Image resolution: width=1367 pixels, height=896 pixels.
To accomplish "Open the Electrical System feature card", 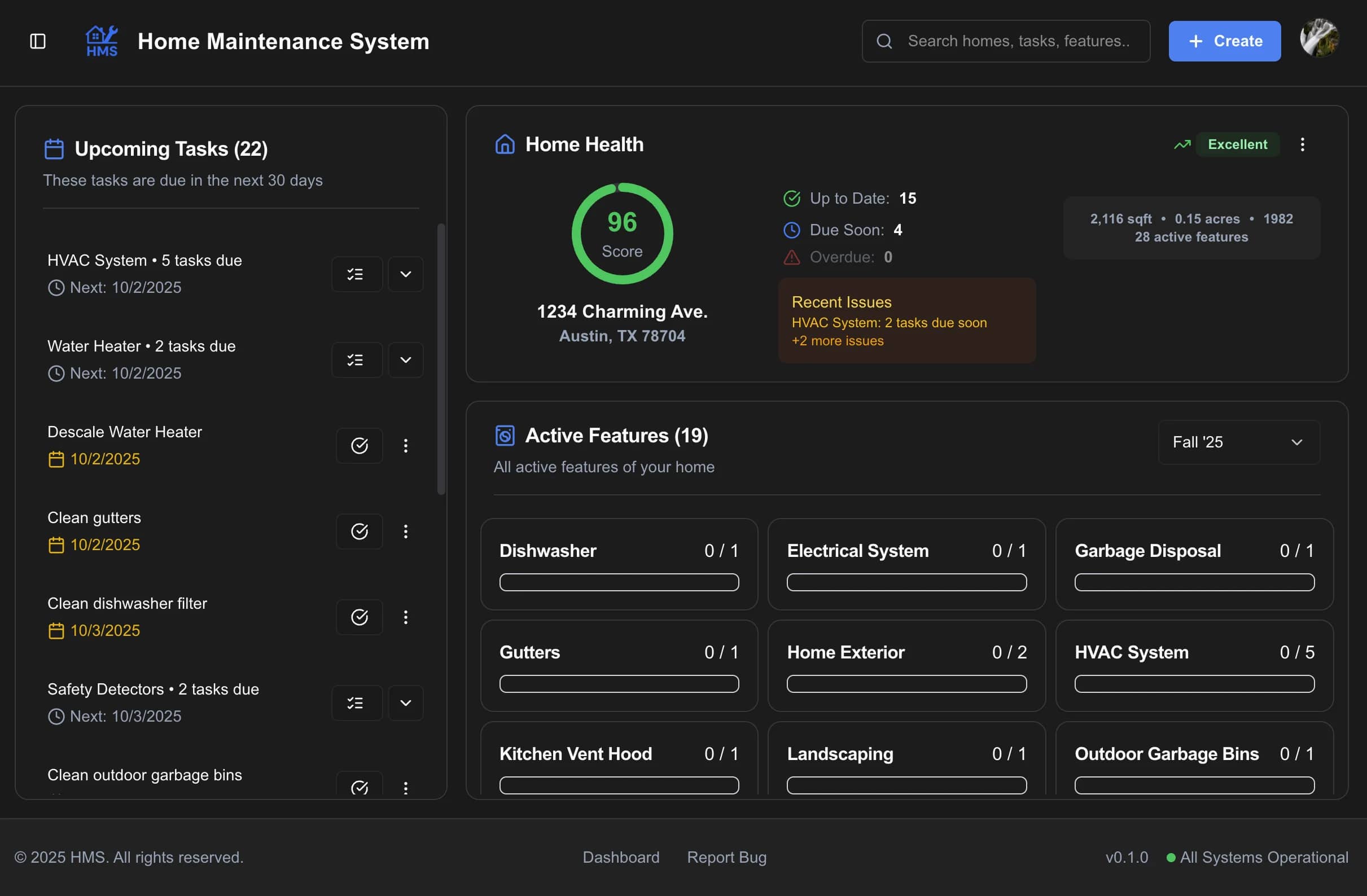I will coord(906,564).
